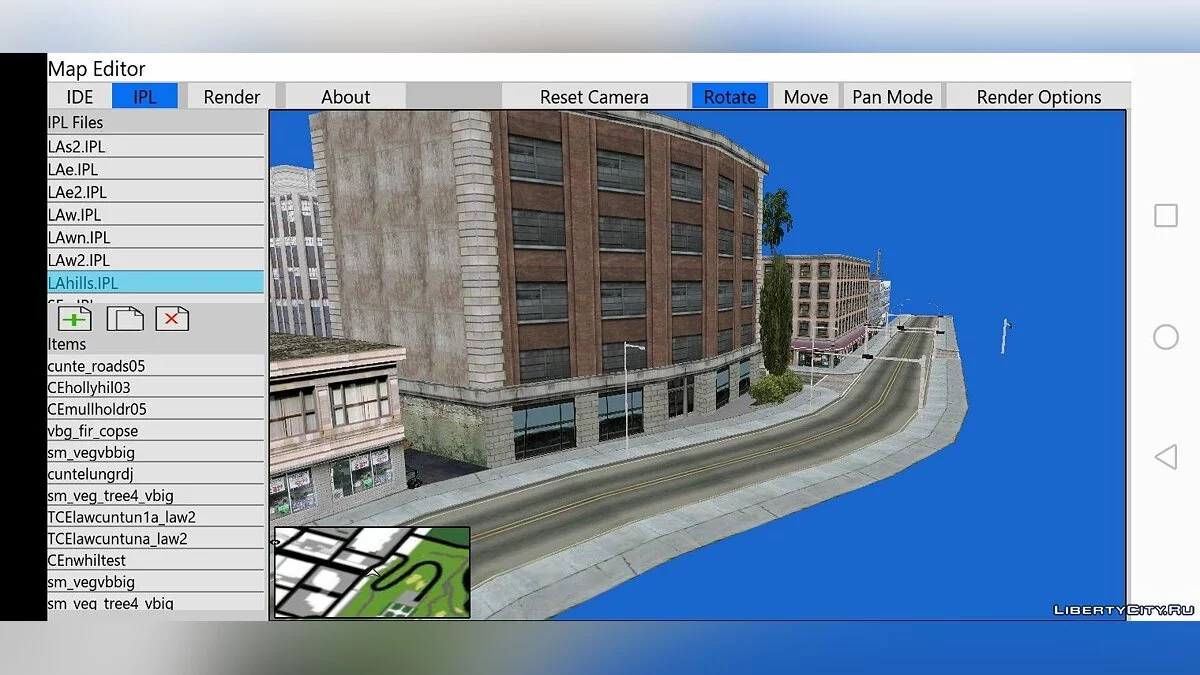Open Render Options
This screenshot has width=1200, height=675.
click(1038, 97)
